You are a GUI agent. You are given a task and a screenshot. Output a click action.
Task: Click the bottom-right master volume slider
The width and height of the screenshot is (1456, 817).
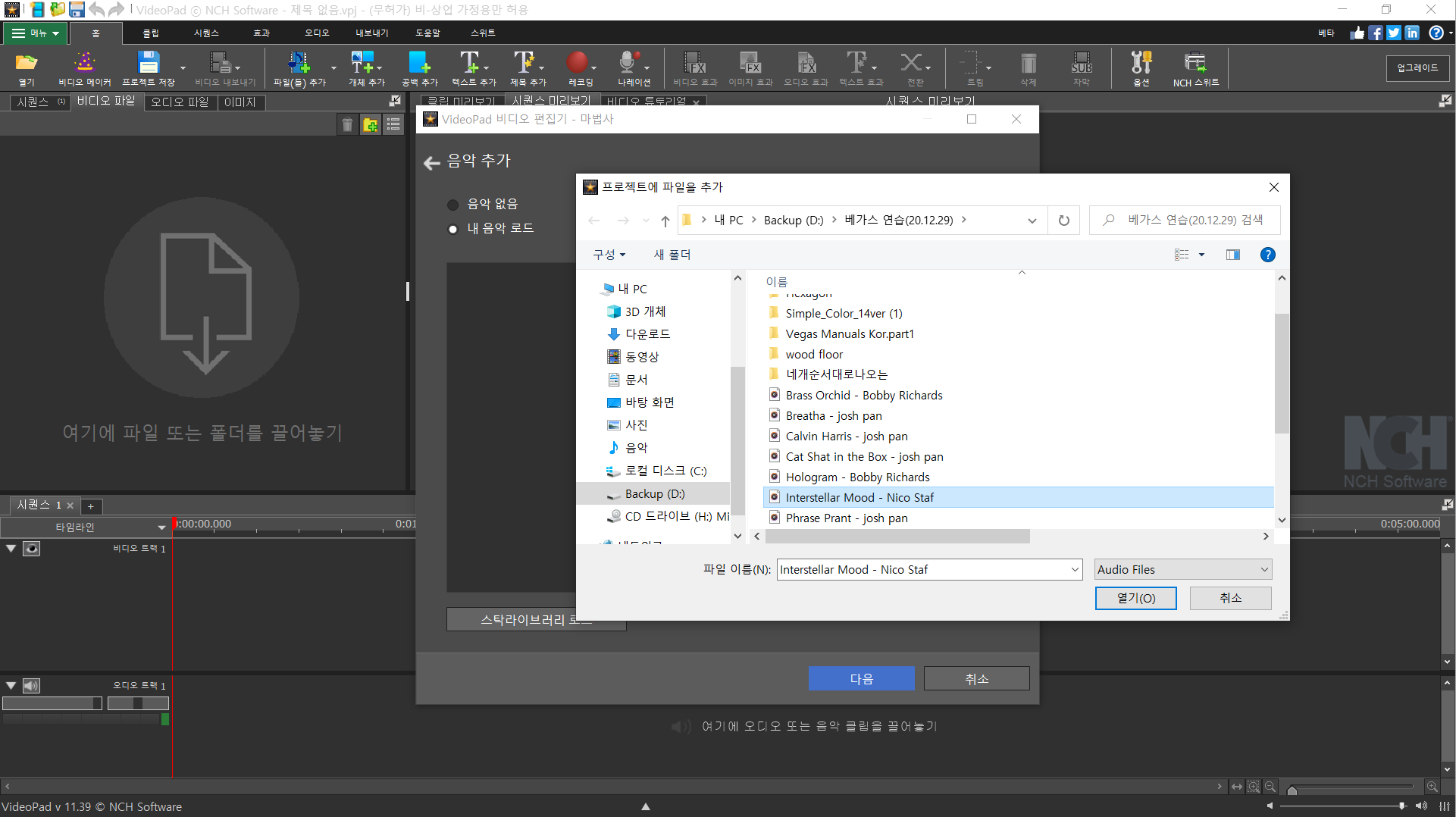1344,806
